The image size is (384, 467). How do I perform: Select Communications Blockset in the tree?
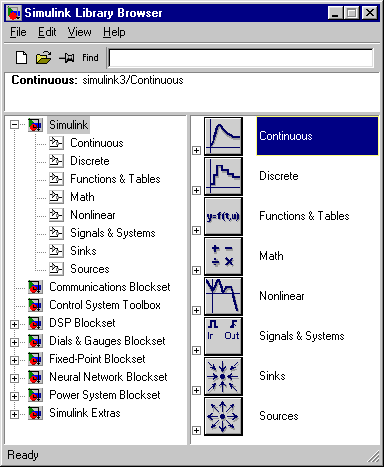click(110, 287)
